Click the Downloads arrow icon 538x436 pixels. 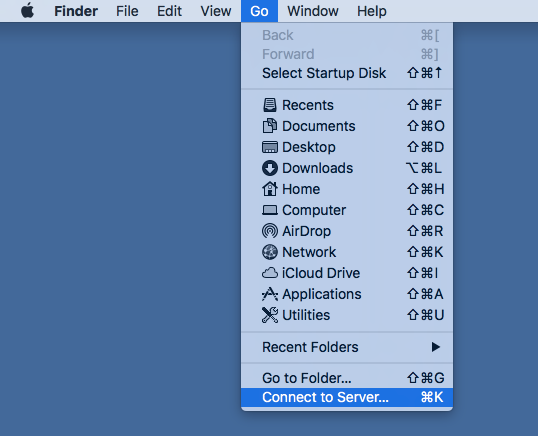270,168
